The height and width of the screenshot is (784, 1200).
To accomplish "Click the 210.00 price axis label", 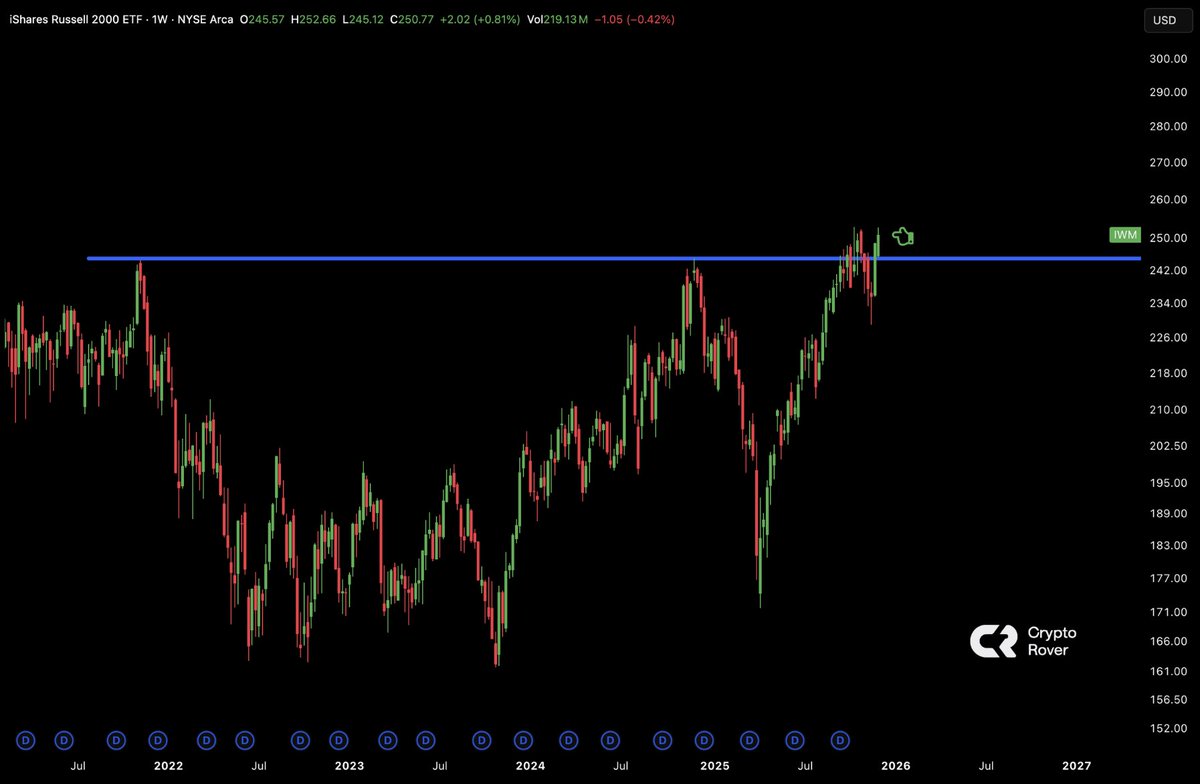I will [1168, 410].
